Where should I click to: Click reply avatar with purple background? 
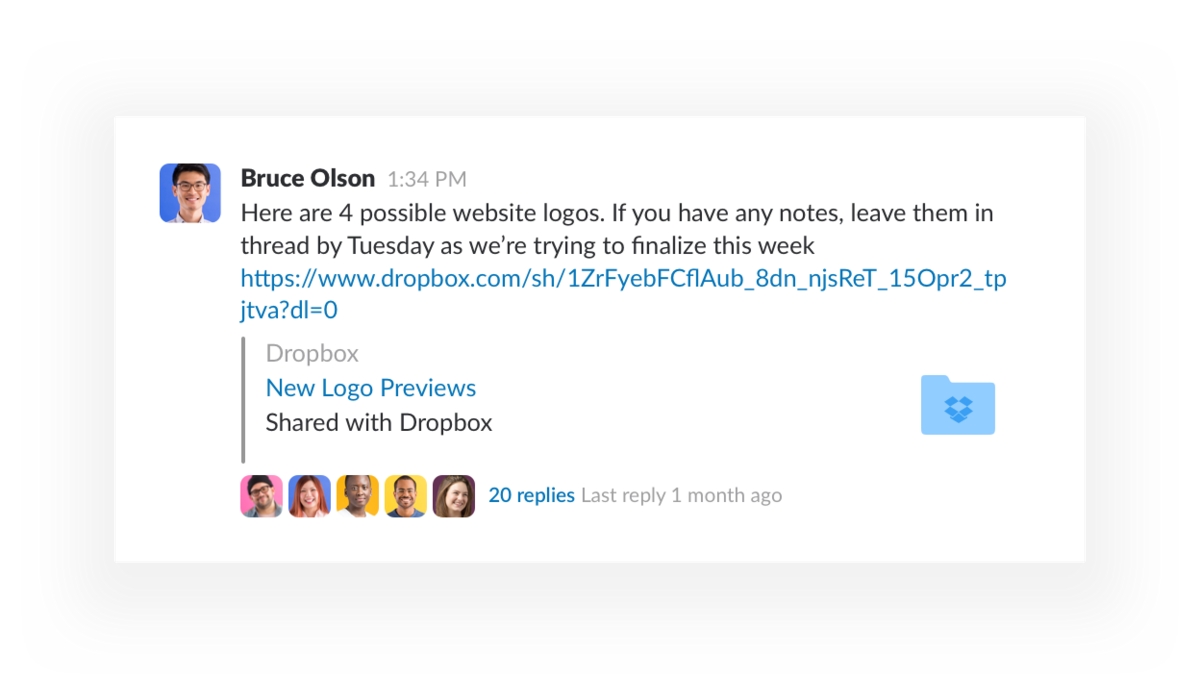click(454, 496)
